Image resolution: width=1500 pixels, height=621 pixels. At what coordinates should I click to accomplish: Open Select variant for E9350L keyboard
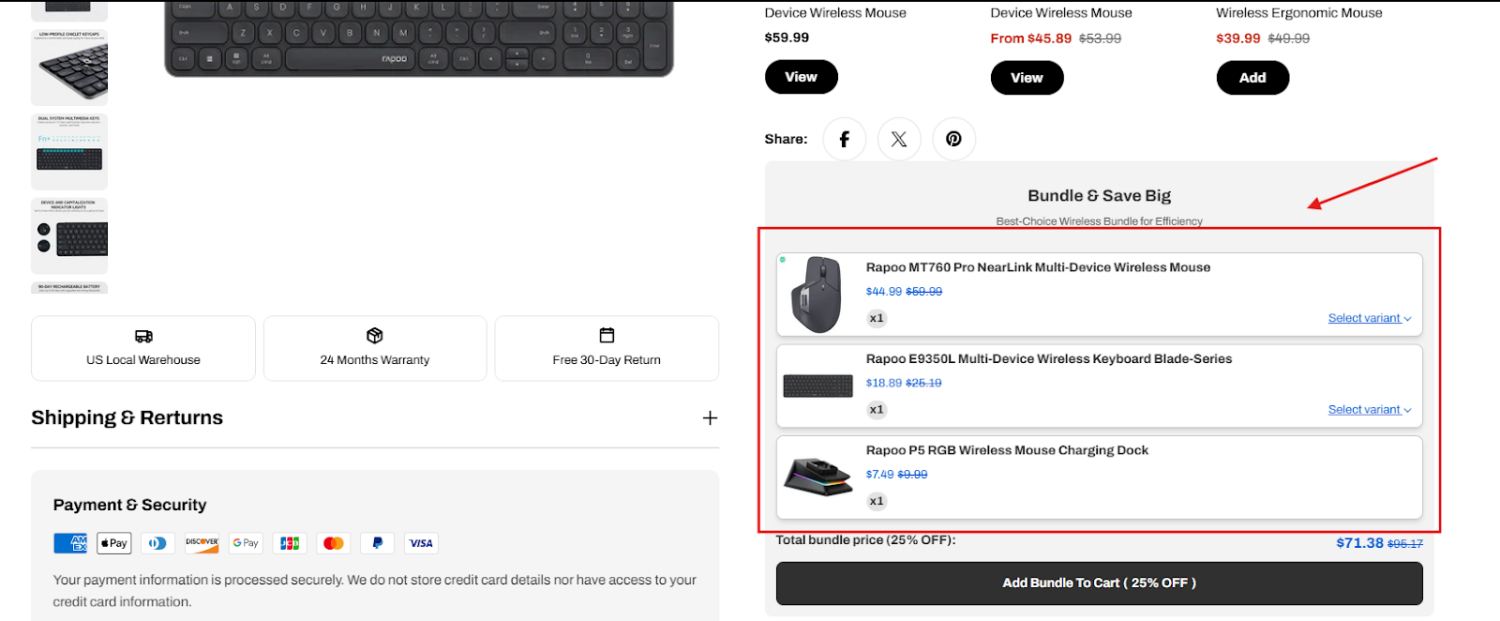pyautogui.click(x=1369, y=410)
